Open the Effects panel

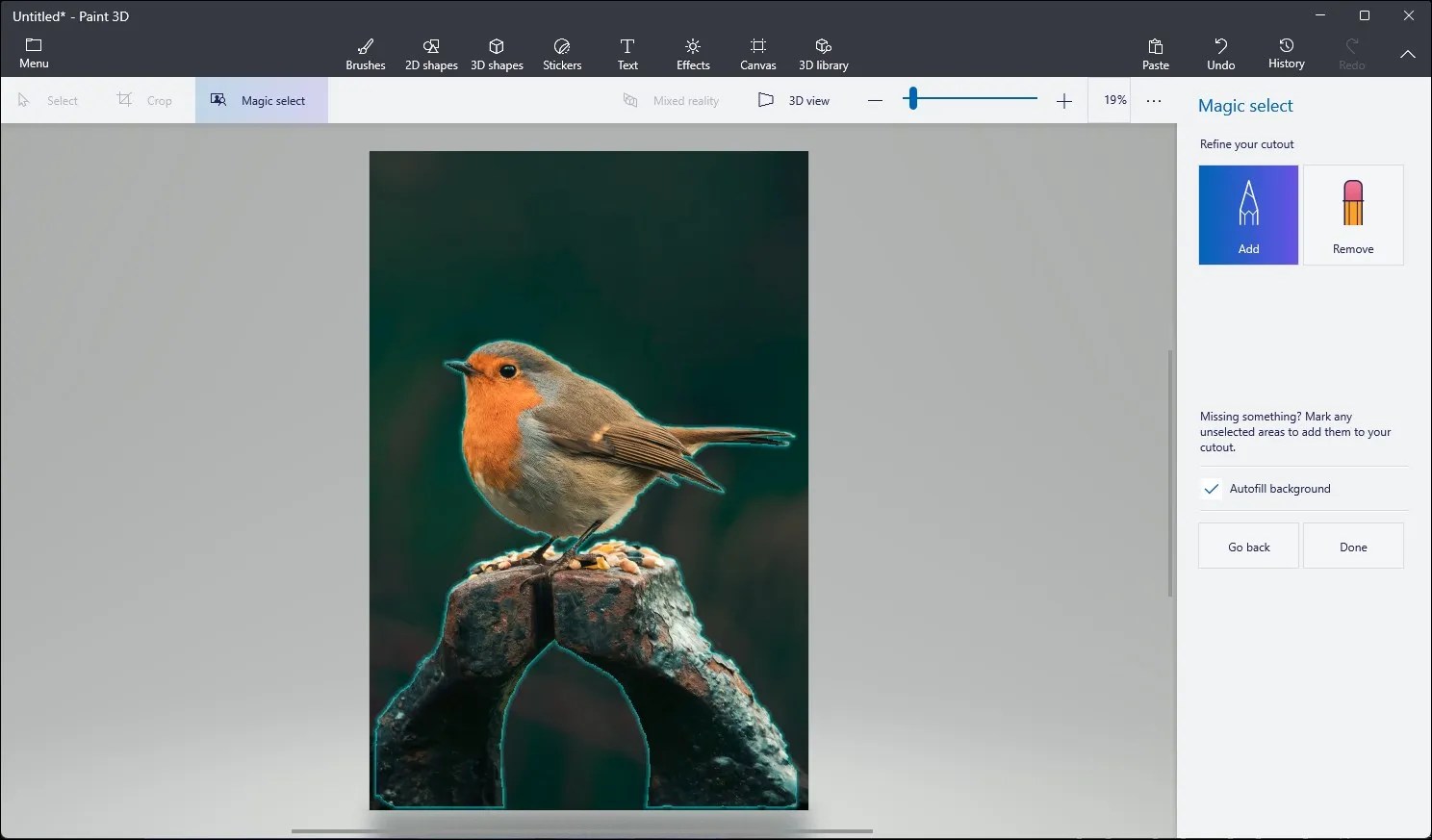pyautogui.click(x=692, y=53)
